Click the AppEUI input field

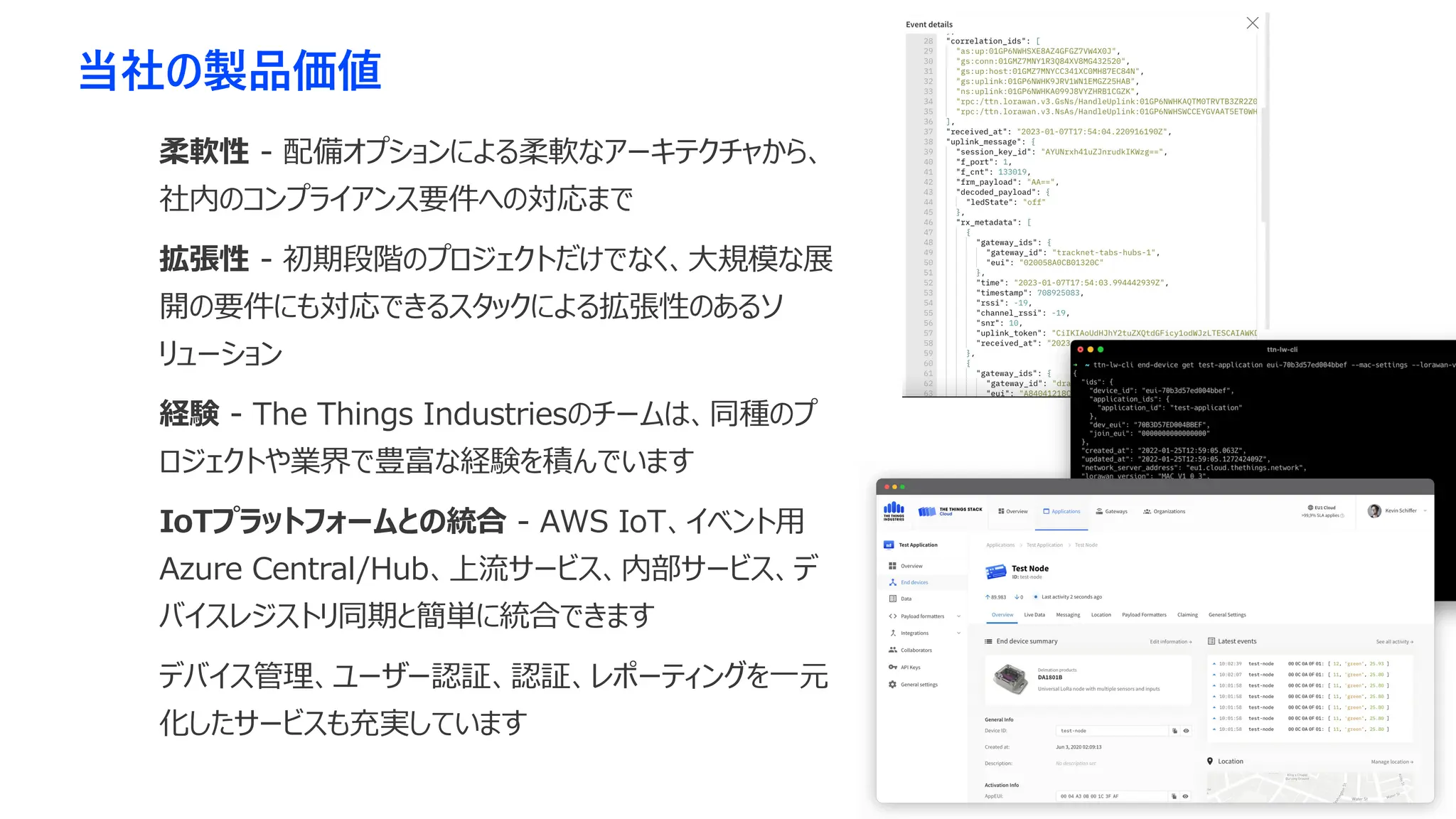[x=1112, y=796]
